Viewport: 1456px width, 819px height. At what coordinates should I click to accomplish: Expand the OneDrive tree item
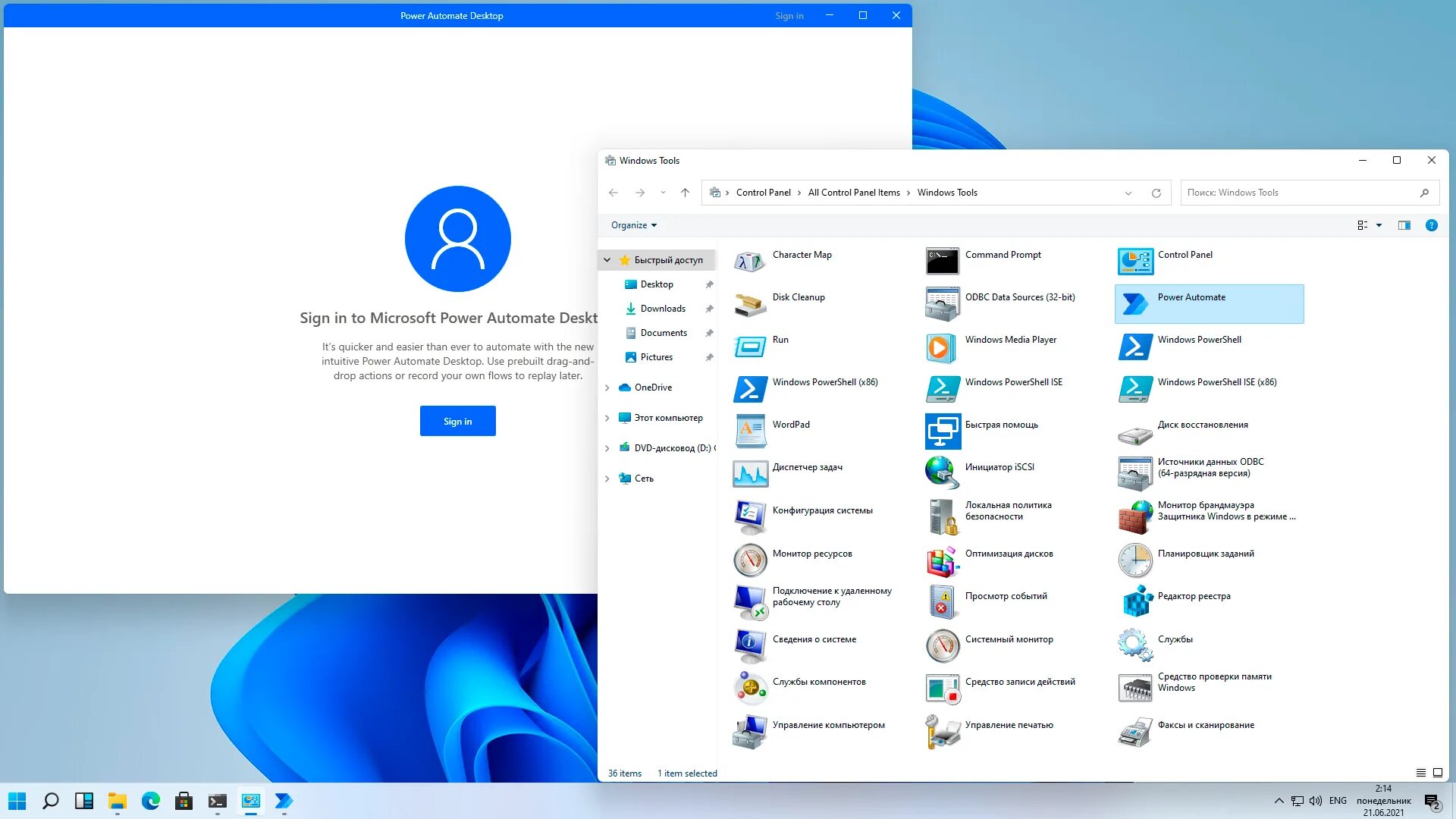(x=607, y=387)
